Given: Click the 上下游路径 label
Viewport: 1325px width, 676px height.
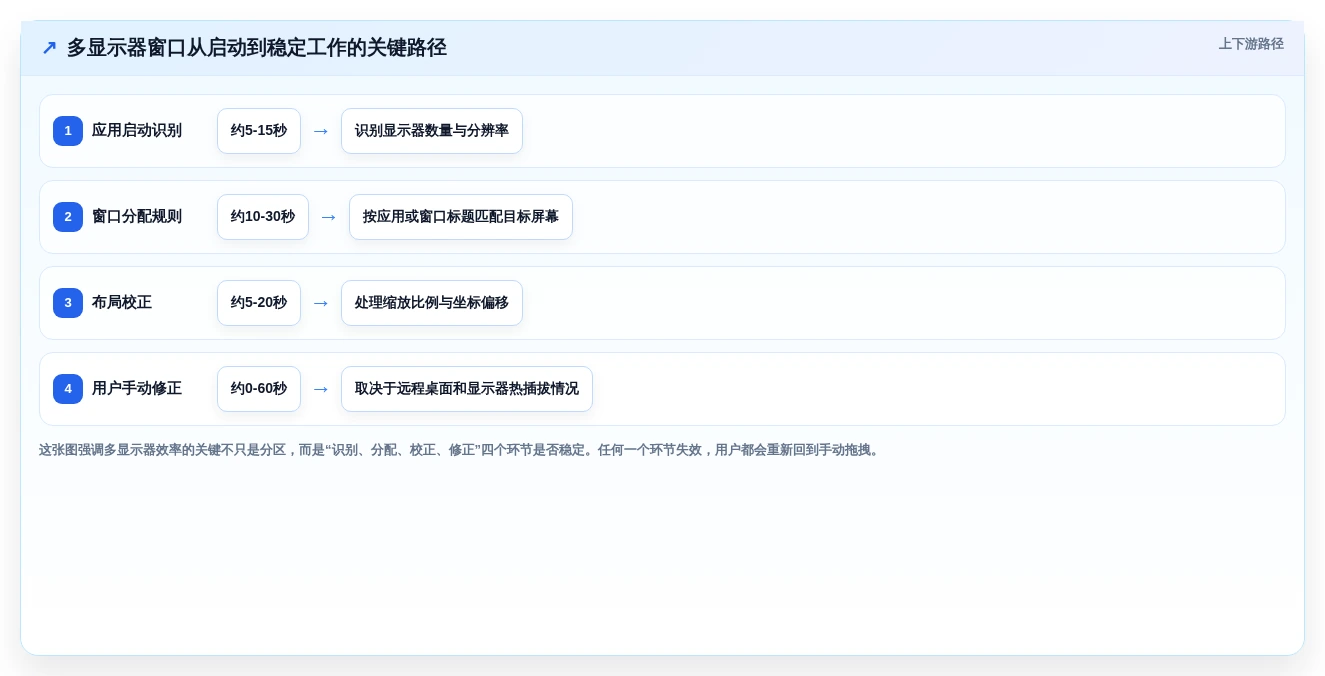Looking at the screenshot, I should 1251,44.
